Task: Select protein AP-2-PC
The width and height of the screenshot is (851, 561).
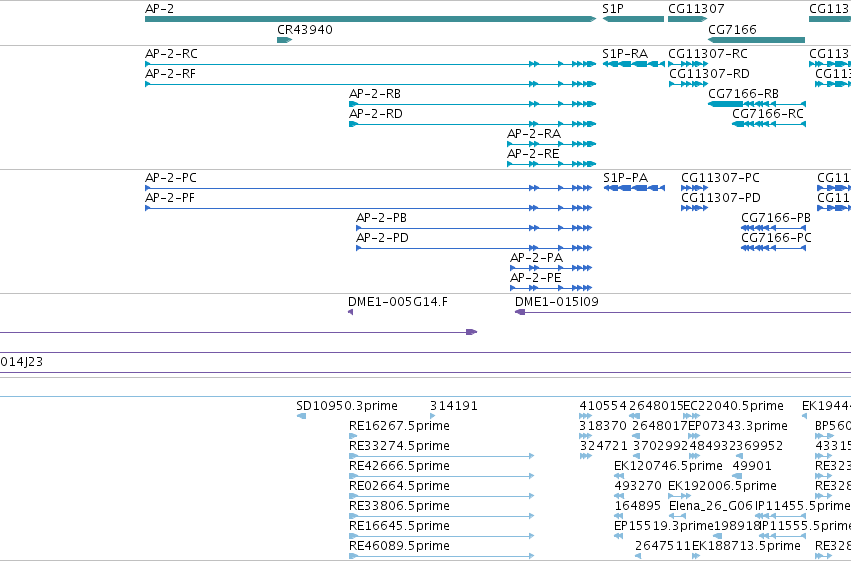Action: 369,188
